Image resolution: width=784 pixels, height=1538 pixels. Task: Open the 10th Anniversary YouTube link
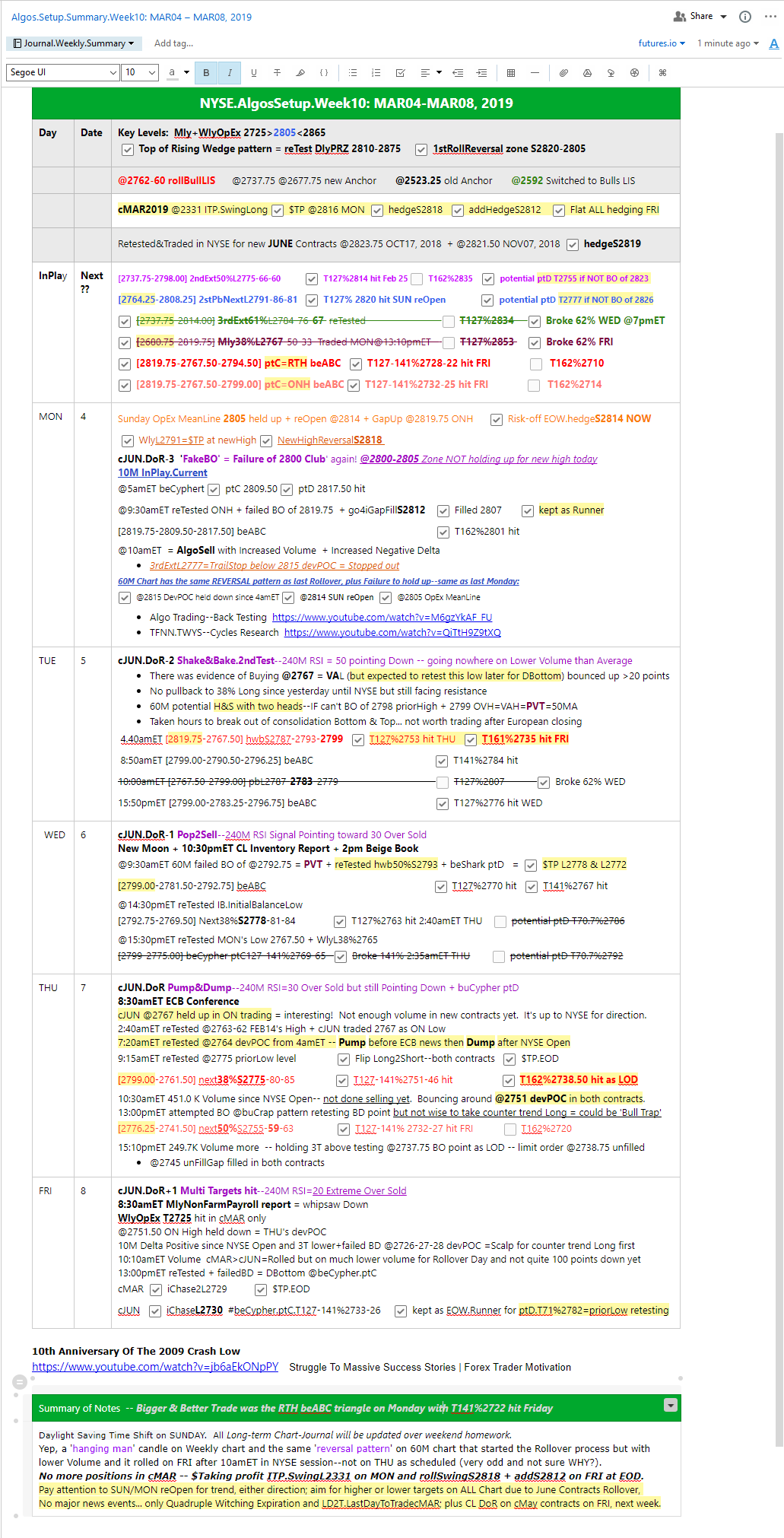coord(155,1367)
